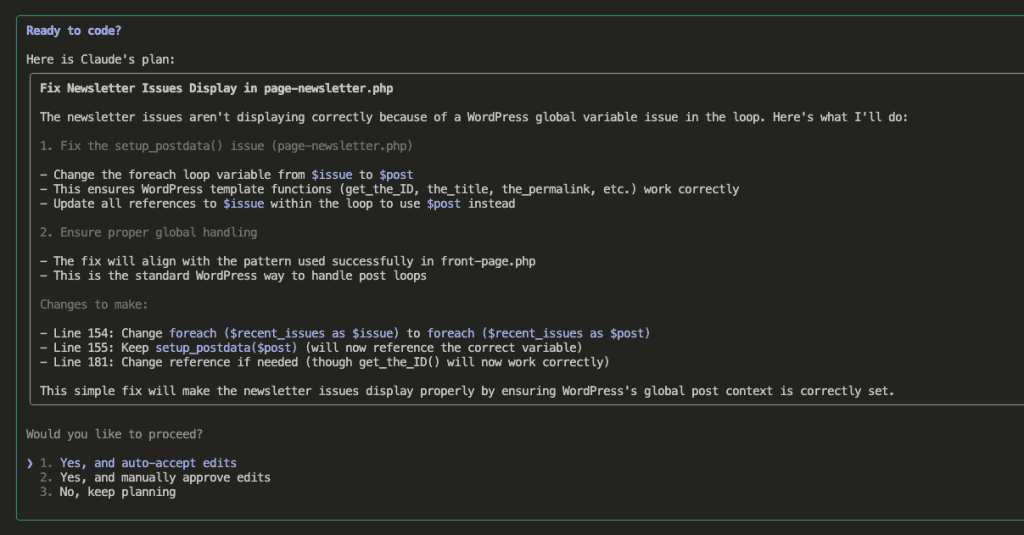
Task: Click the closing summary sentence "This simple fix..."
Action: (x=467, y=391)
